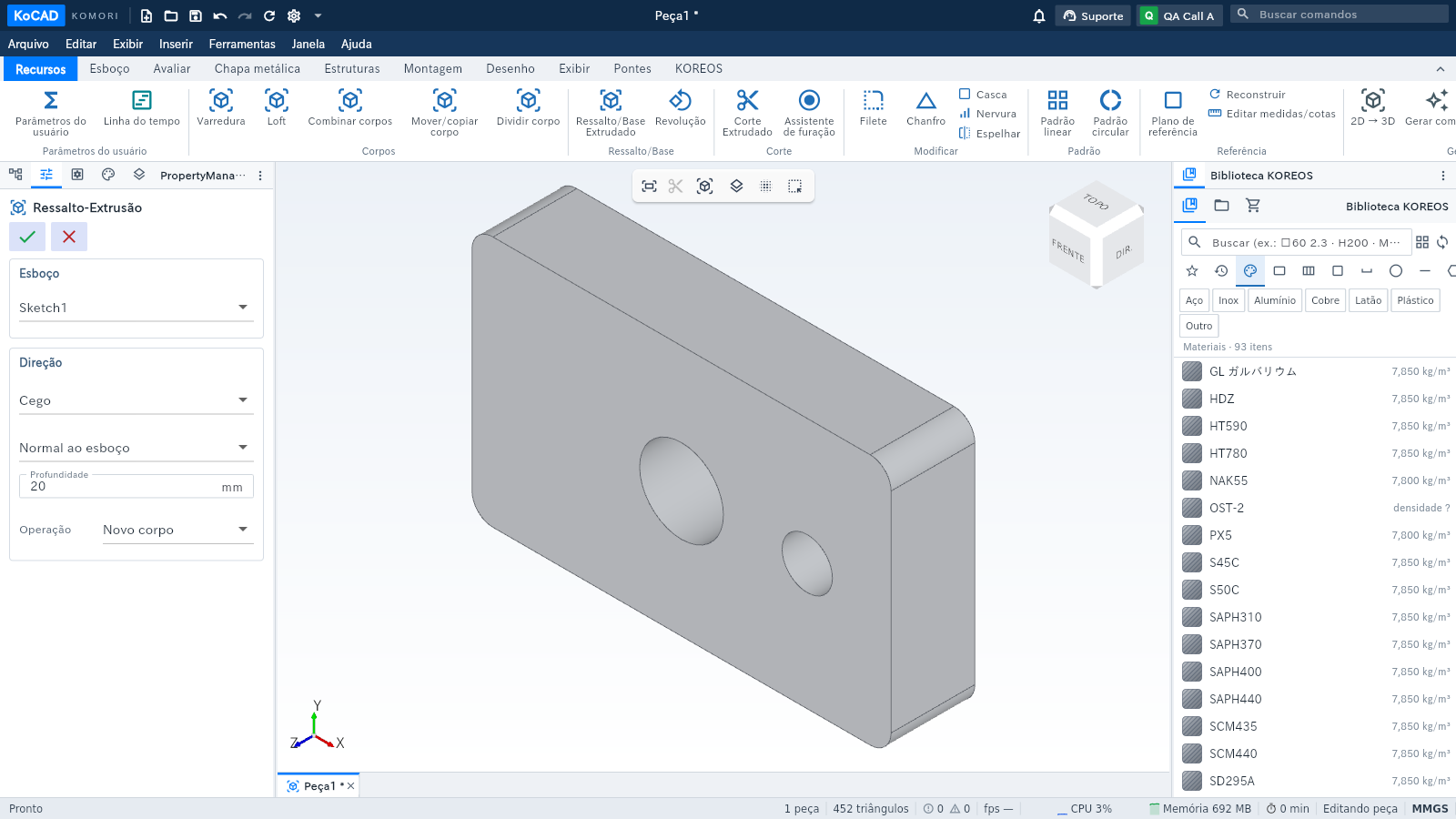Toggle the Plástico material filter
This screenshot has height=819, width=1456.
pos(1415,300)
